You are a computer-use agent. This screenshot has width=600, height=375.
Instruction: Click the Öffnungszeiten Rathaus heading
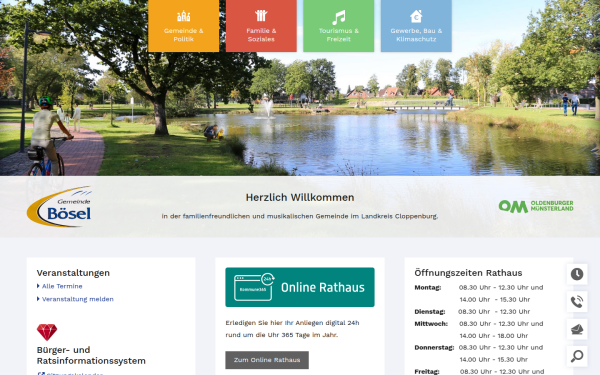[468, 273]
